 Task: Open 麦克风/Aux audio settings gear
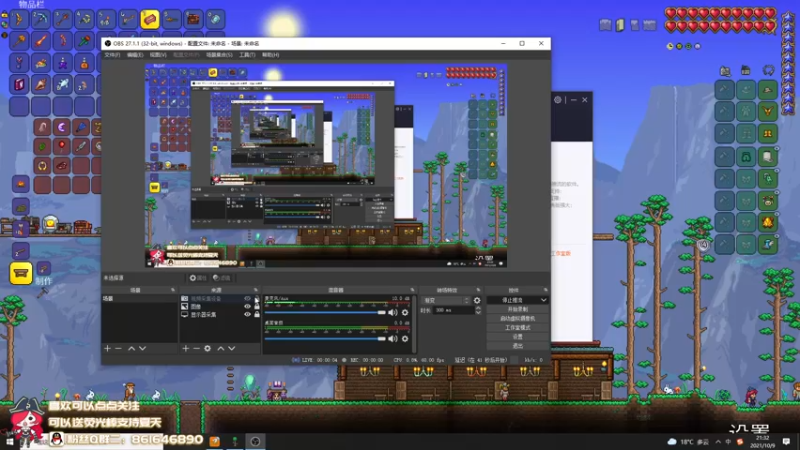405,312
